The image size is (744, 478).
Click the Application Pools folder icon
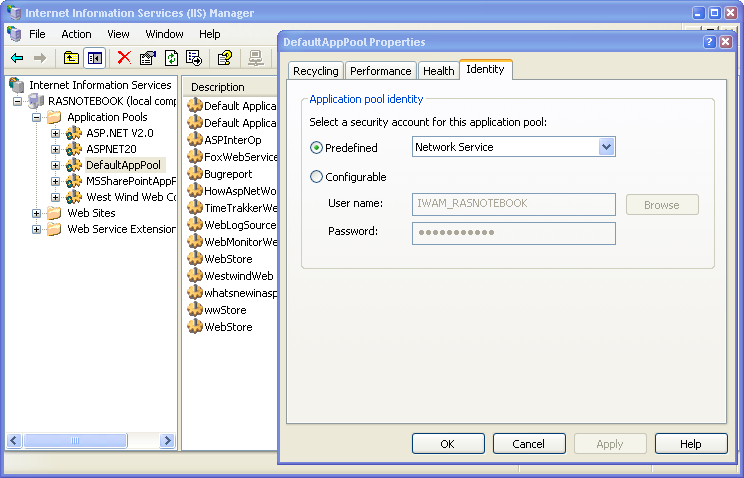[54, 117]
